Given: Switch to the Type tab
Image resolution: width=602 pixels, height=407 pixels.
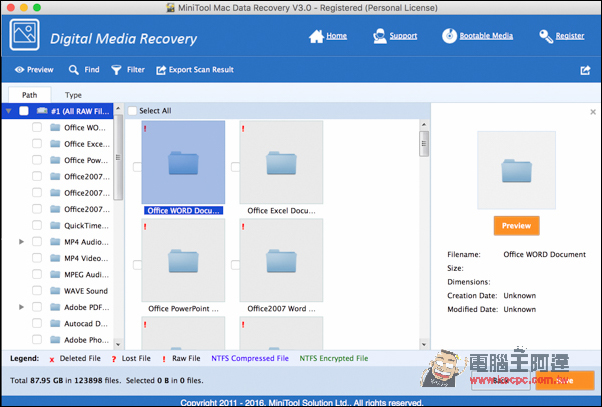Looking at the screenshot, I should click(x=73, y=95).
